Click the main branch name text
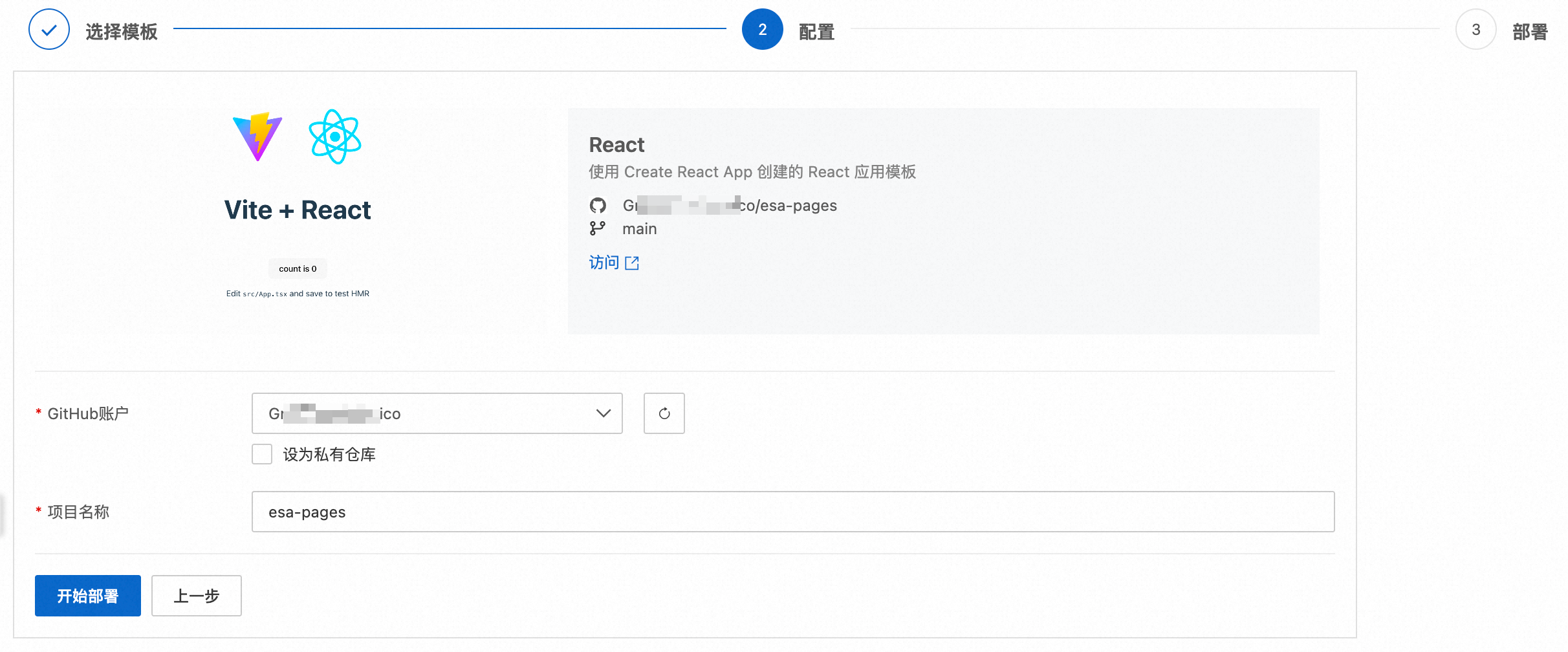Viewport: 1568px width, 652px height. pos(639,229)
